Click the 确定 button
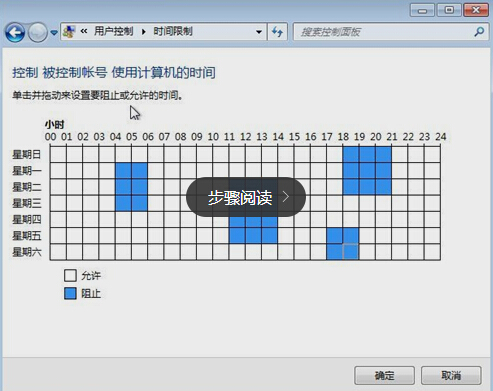This screenshot has width=493, height=391. click(384, 376)
